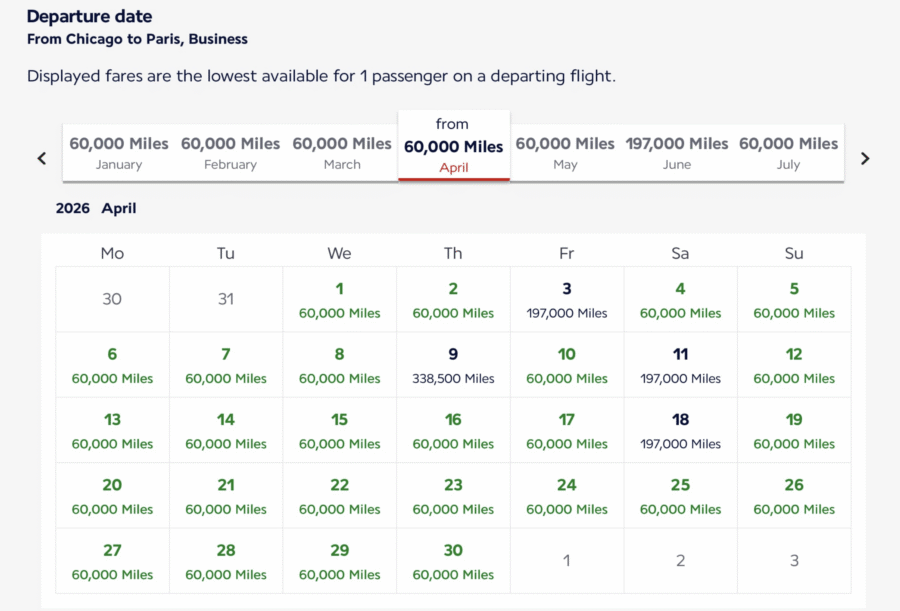Select February in the month strip
The width and height of the screenshot is (900, 611).
coord(230,152)
